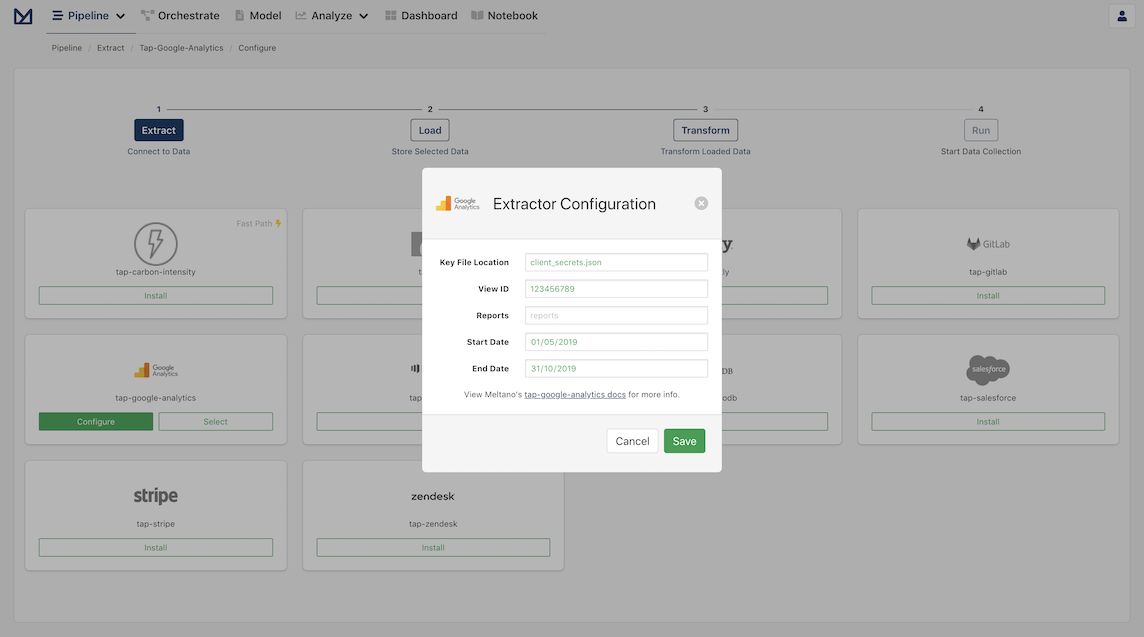Screen dimensions: 1144x637
Task: Click the Tap-Google-Analytics breadcrumb
Action: point(181,48)
